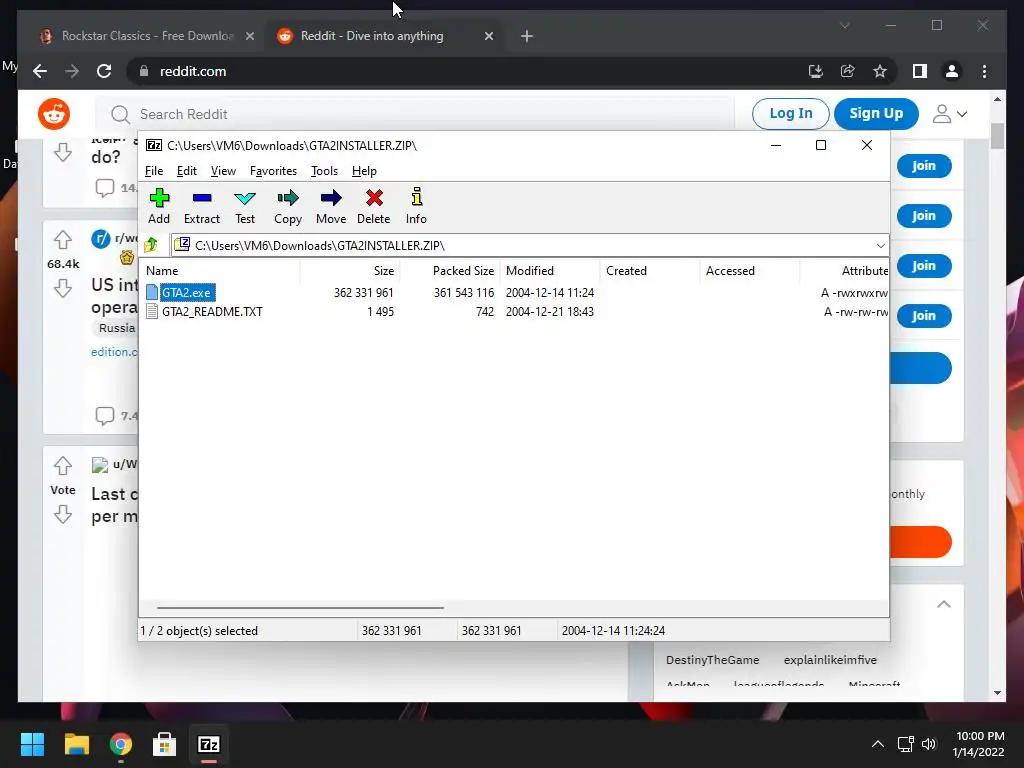The image size is (1024, 768).
Task: Sort by the Modified column header
Action: point(550,270)
